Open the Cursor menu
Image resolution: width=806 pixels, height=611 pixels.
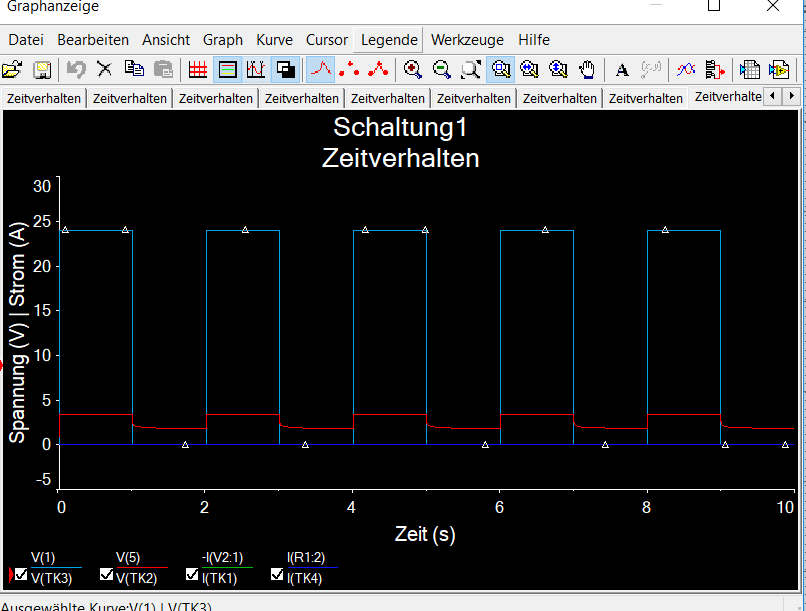[x=327, y=40]
